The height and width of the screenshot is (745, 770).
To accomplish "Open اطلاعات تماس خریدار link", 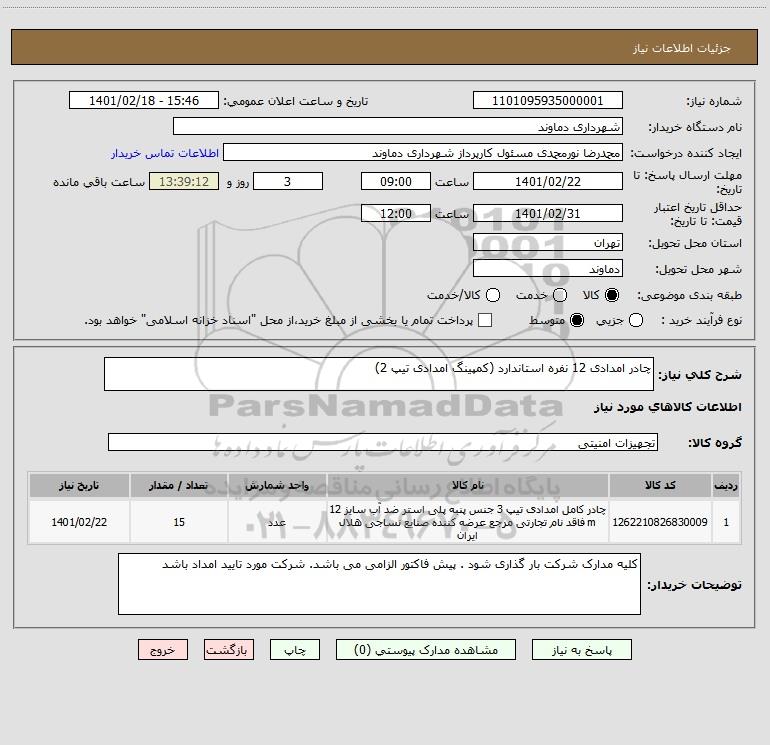I will [x=165, y=153].
